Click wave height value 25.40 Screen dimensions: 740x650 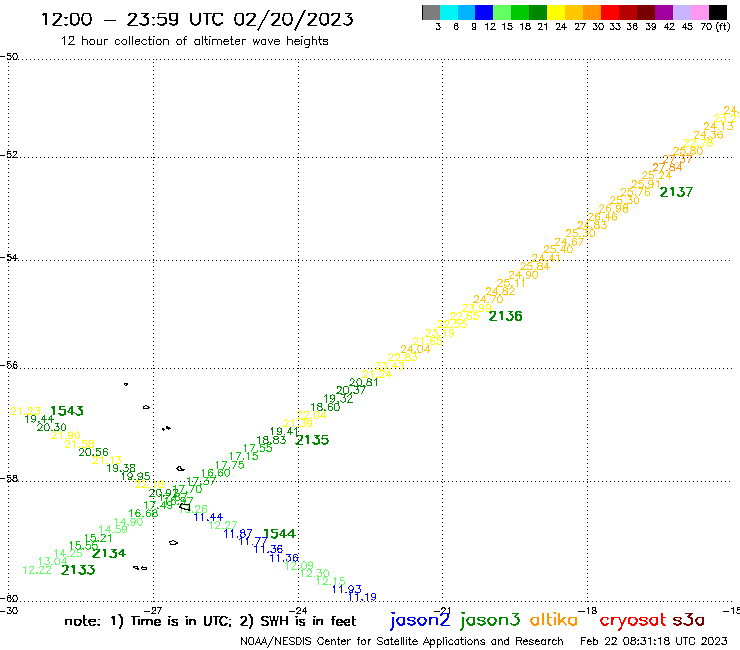click(558, 249)
